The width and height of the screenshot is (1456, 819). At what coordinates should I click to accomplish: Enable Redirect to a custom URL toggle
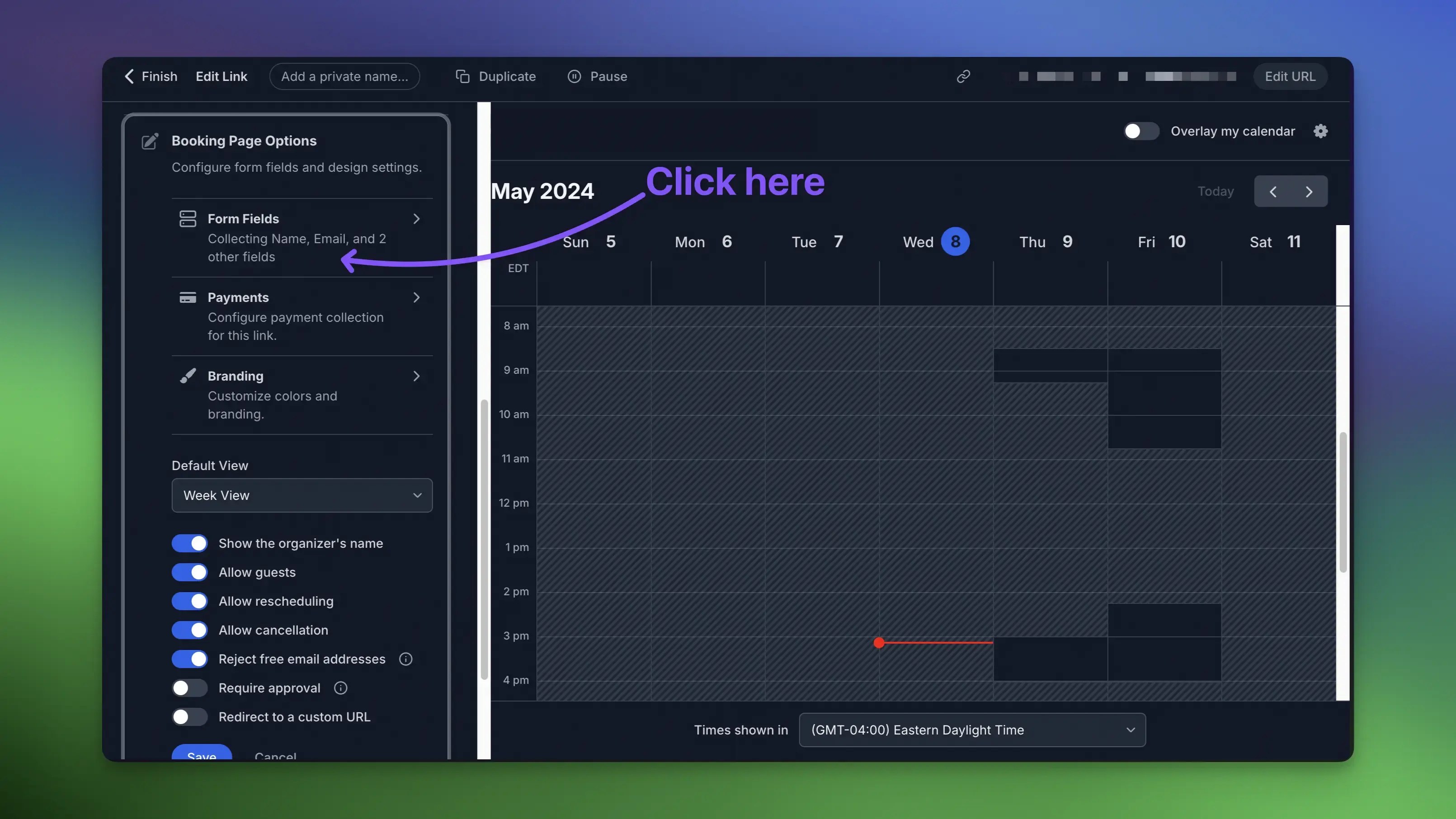click(x=190, y=717)
